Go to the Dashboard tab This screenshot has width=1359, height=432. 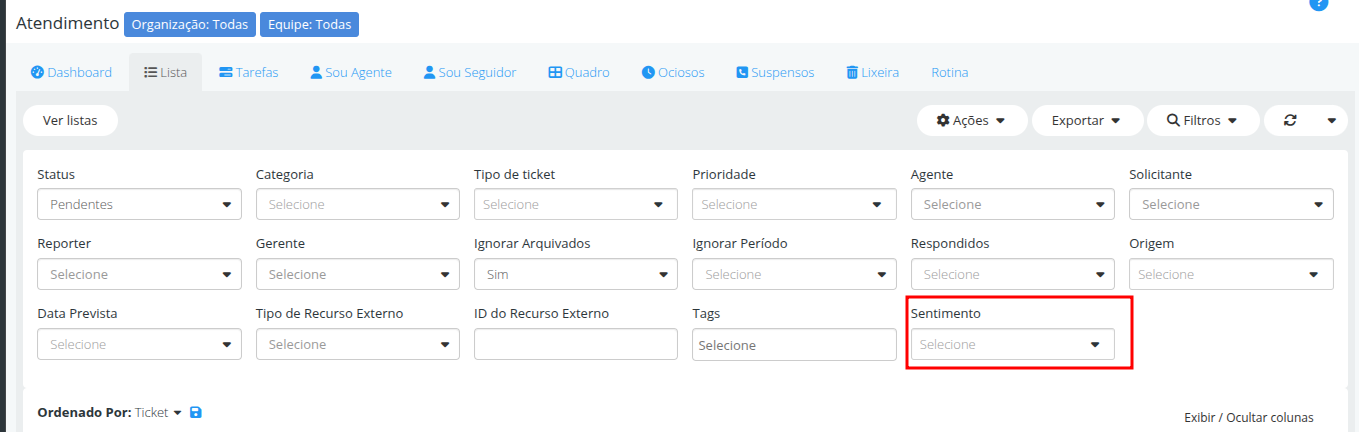click(71, 72)
